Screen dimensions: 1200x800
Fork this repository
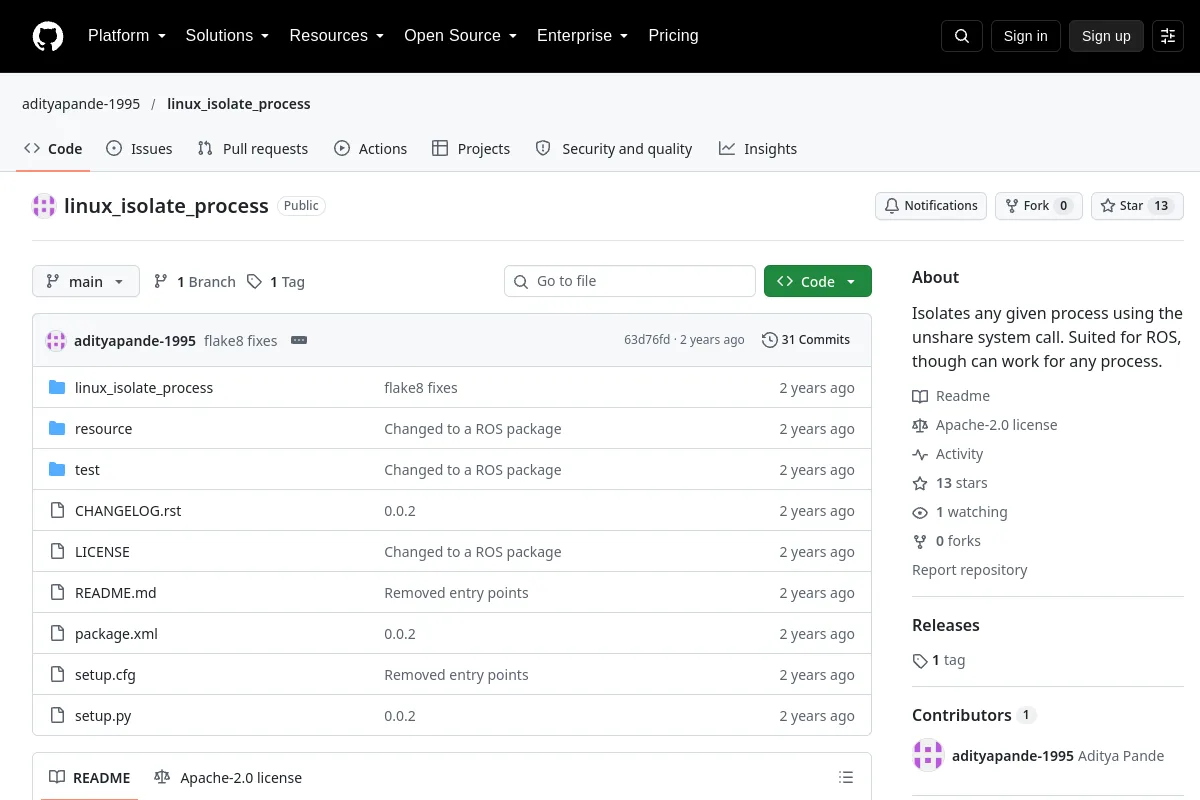click(1038, 206)
